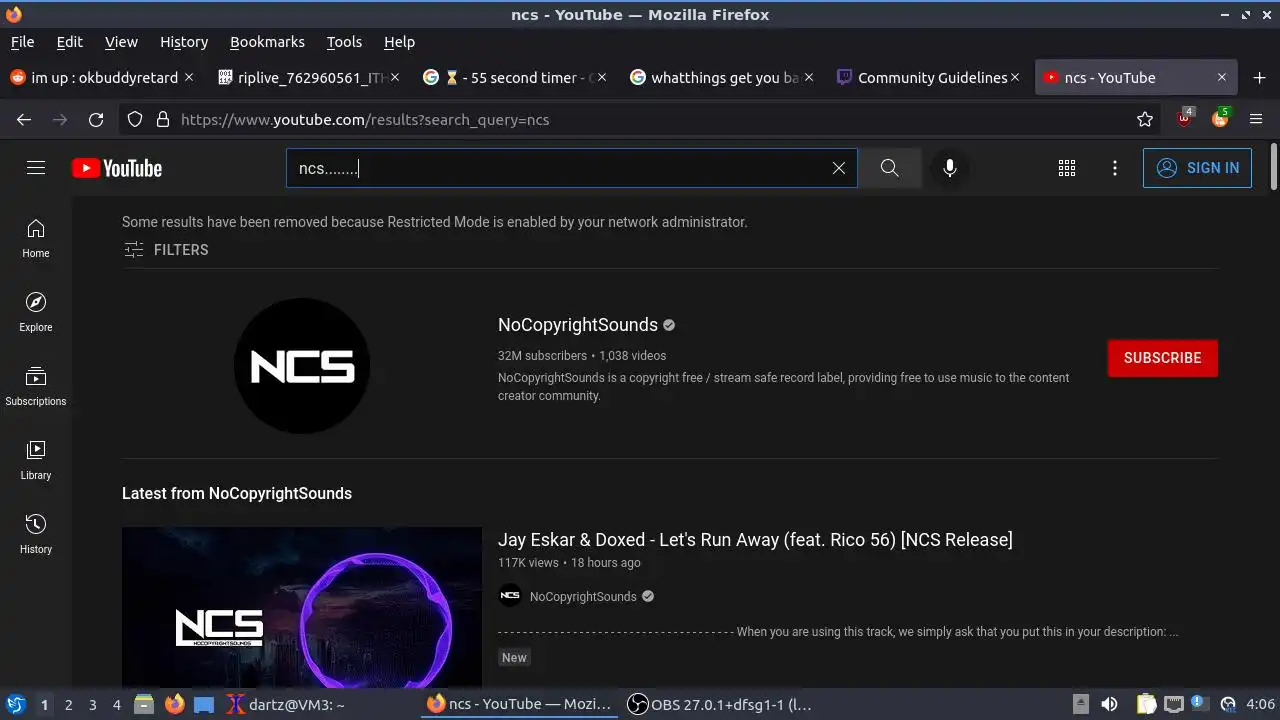Screen dimensions: 1280x720
Task: Expand the system tray hidden icons arrow
Action: tap(1081, 704)
